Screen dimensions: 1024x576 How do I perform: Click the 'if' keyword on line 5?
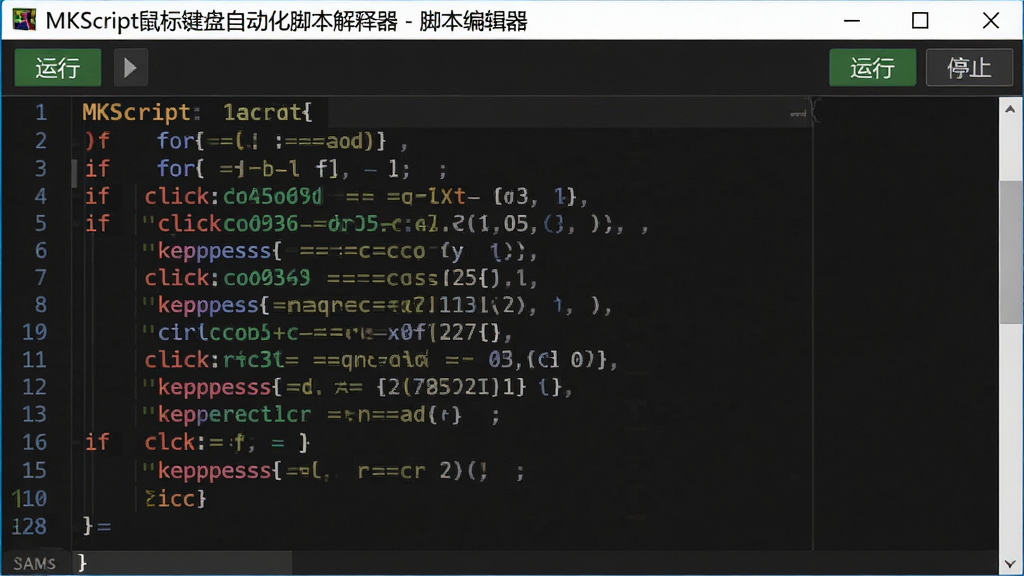tap(97, 223)
